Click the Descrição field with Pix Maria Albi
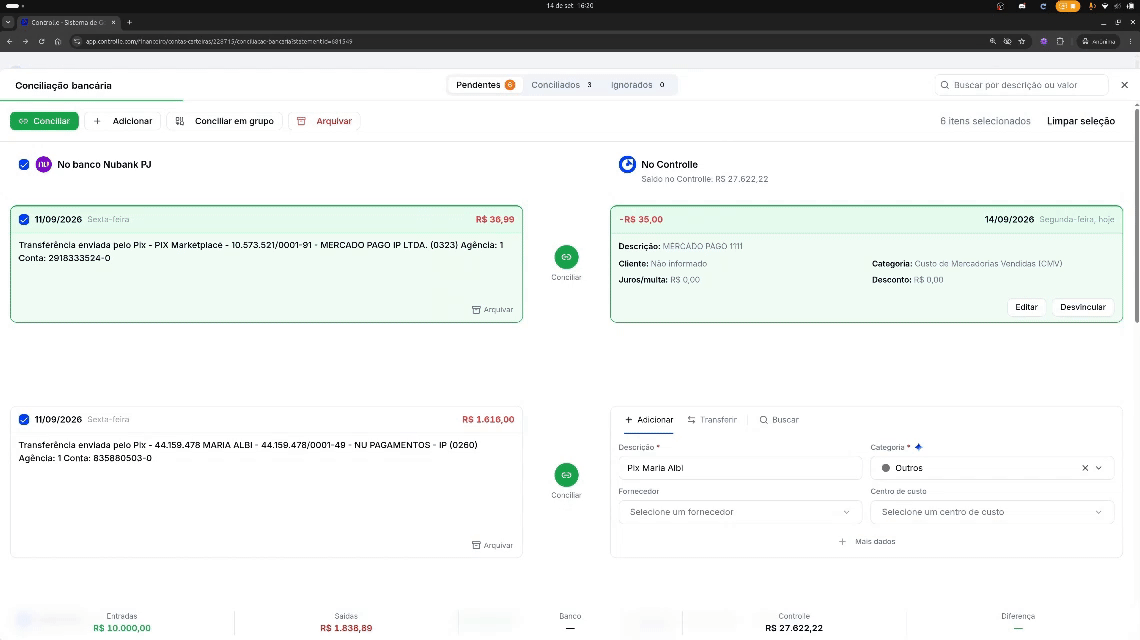1140x640 pixels. point(739,468)
